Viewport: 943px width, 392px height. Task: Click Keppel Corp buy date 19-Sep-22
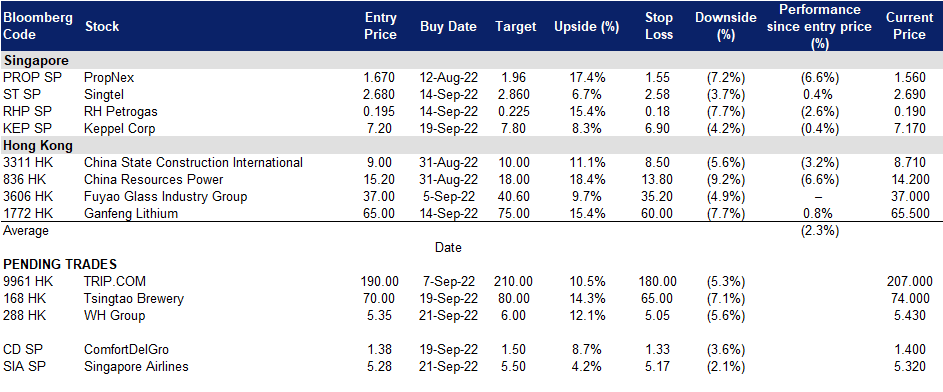(x=449, y=129)
